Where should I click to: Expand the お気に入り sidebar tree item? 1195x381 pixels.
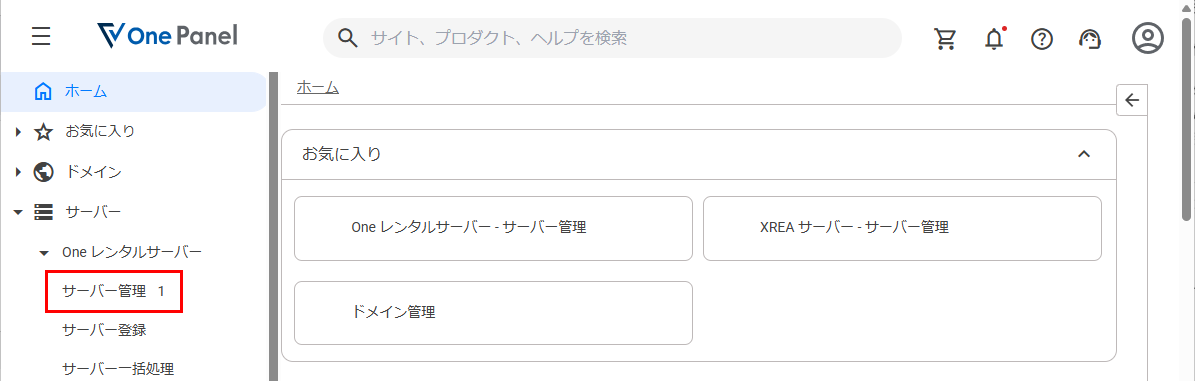point(18,132)
